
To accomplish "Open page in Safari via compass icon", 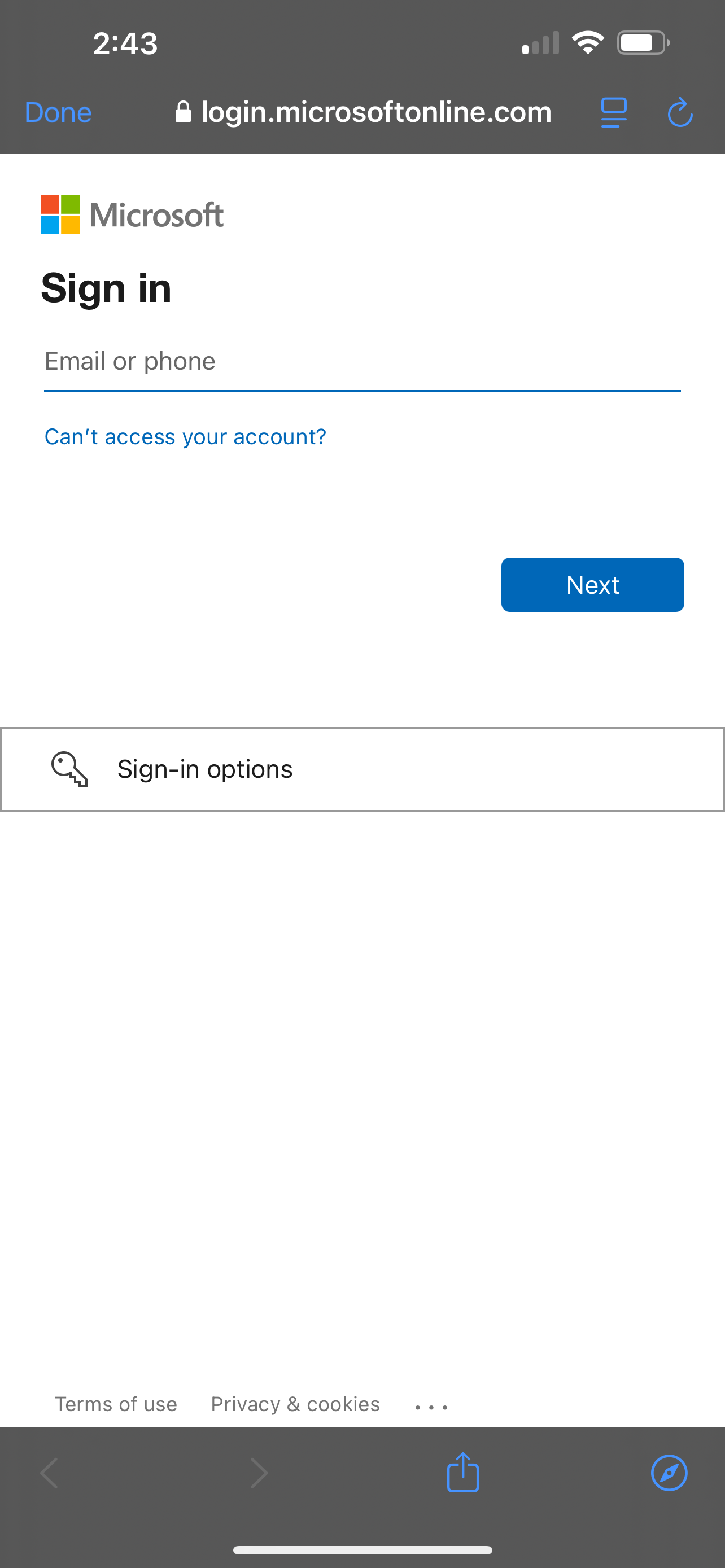I will [x=669, y=1473].
